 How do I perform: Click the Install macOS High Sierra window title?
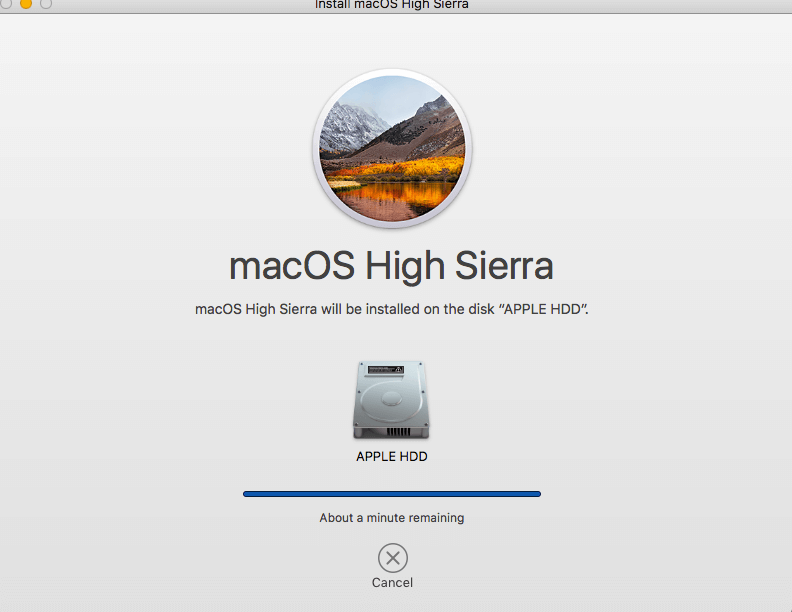point(392,5)
